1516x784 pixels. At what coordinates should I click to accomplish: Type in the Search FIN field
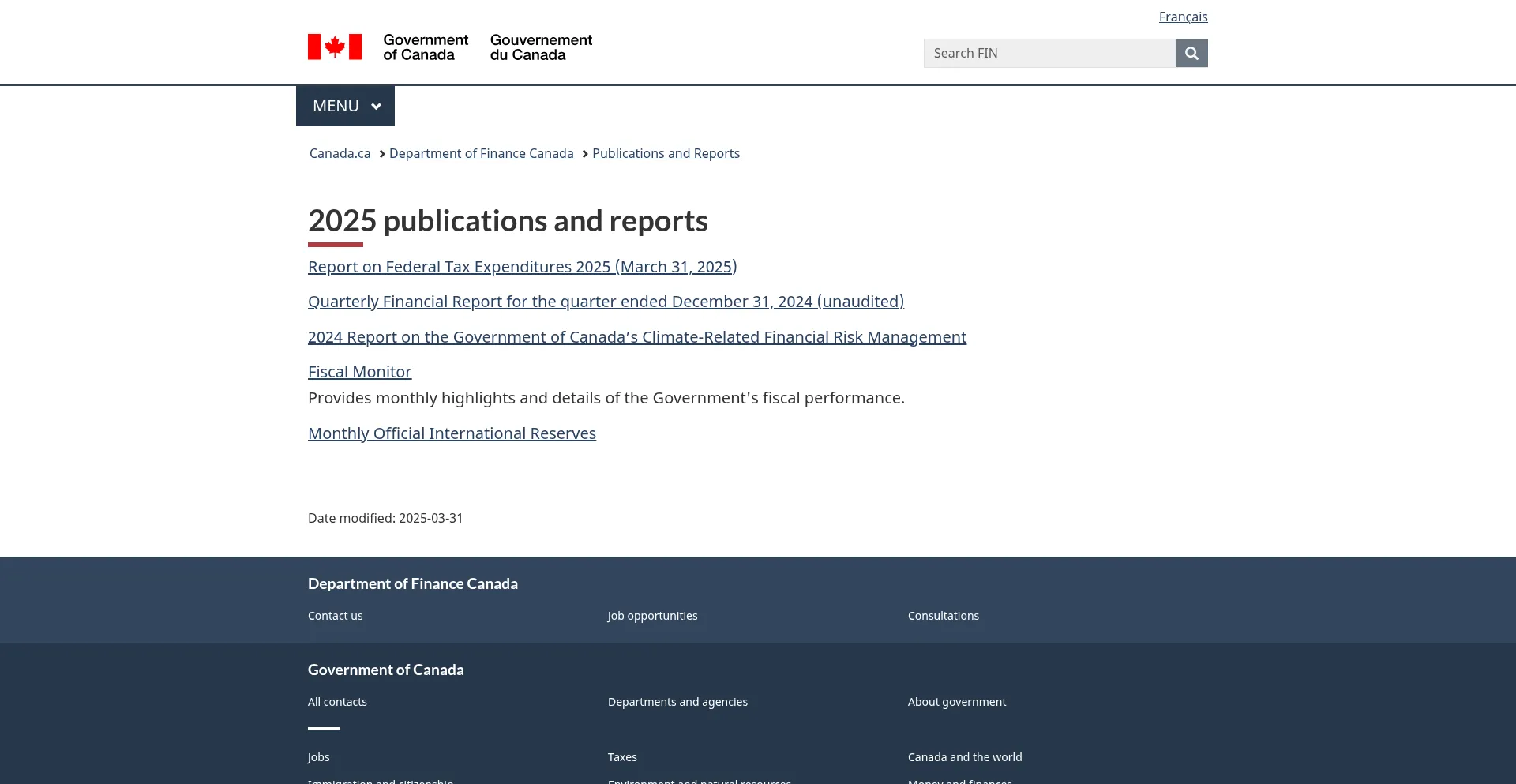(x=1049, y=53)
